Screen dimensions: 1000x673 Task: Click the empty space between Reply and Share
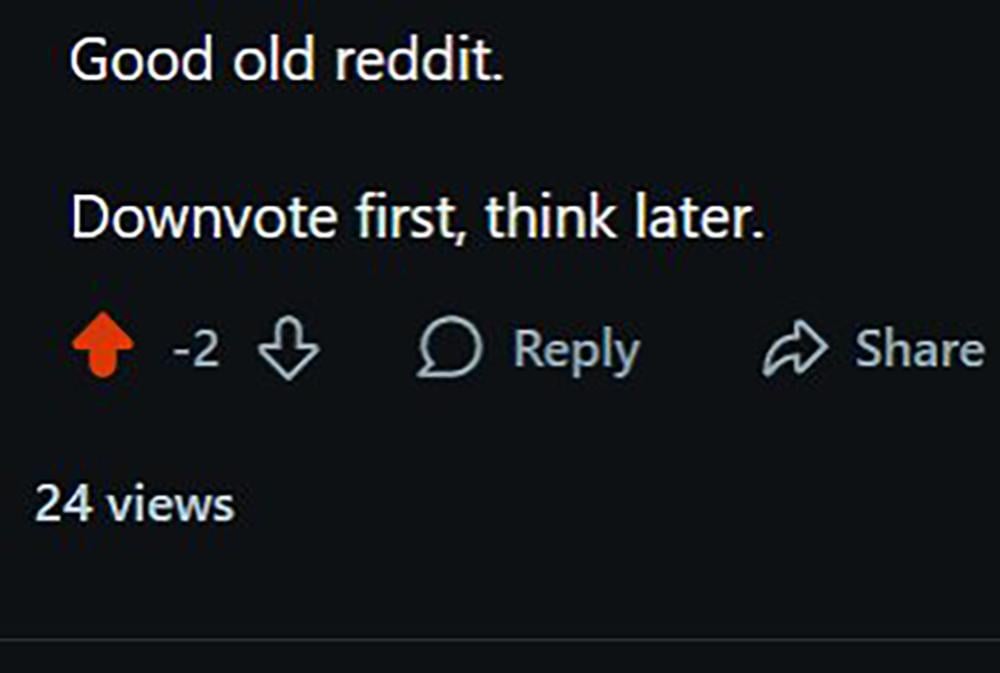[700, 350]
